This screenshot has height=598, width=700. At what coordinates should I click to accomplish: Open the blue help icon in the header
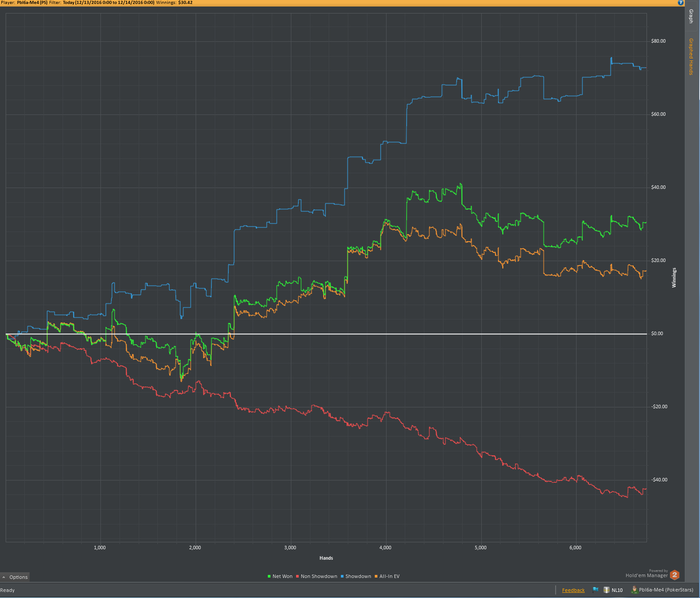pos(681,3)
